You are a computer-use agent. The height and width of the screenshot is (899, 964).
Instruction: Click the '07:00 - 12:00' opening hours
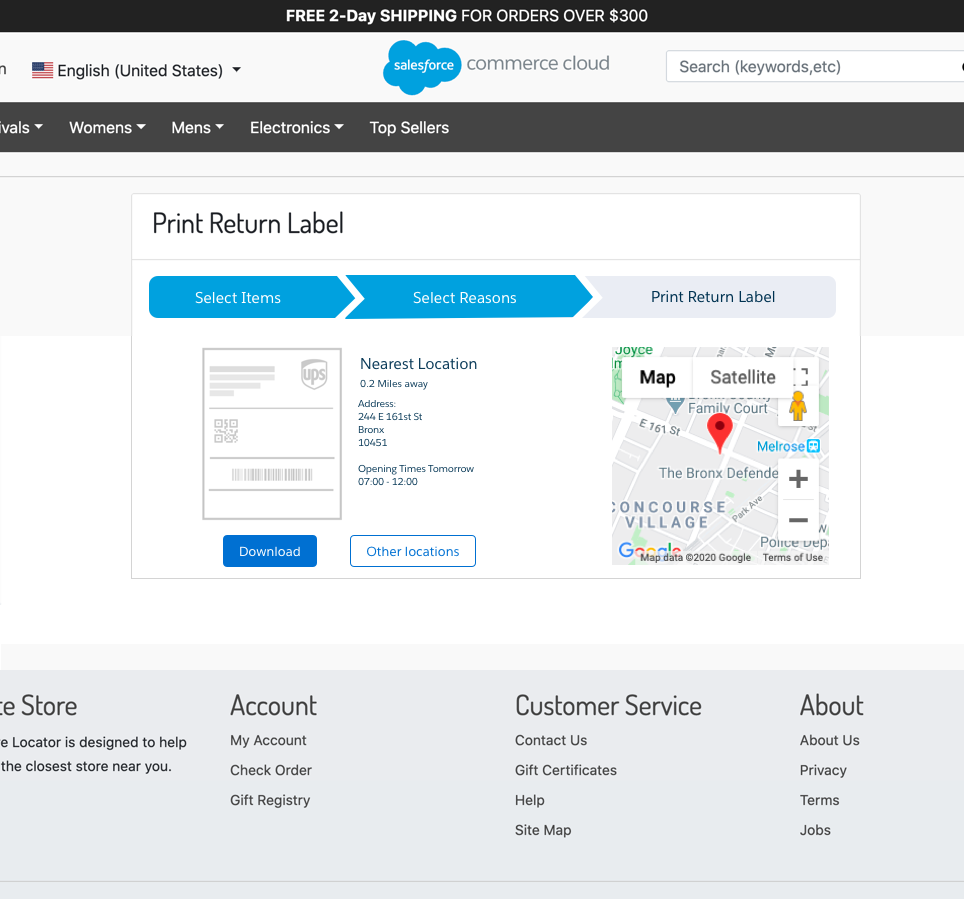coord(388,481)
